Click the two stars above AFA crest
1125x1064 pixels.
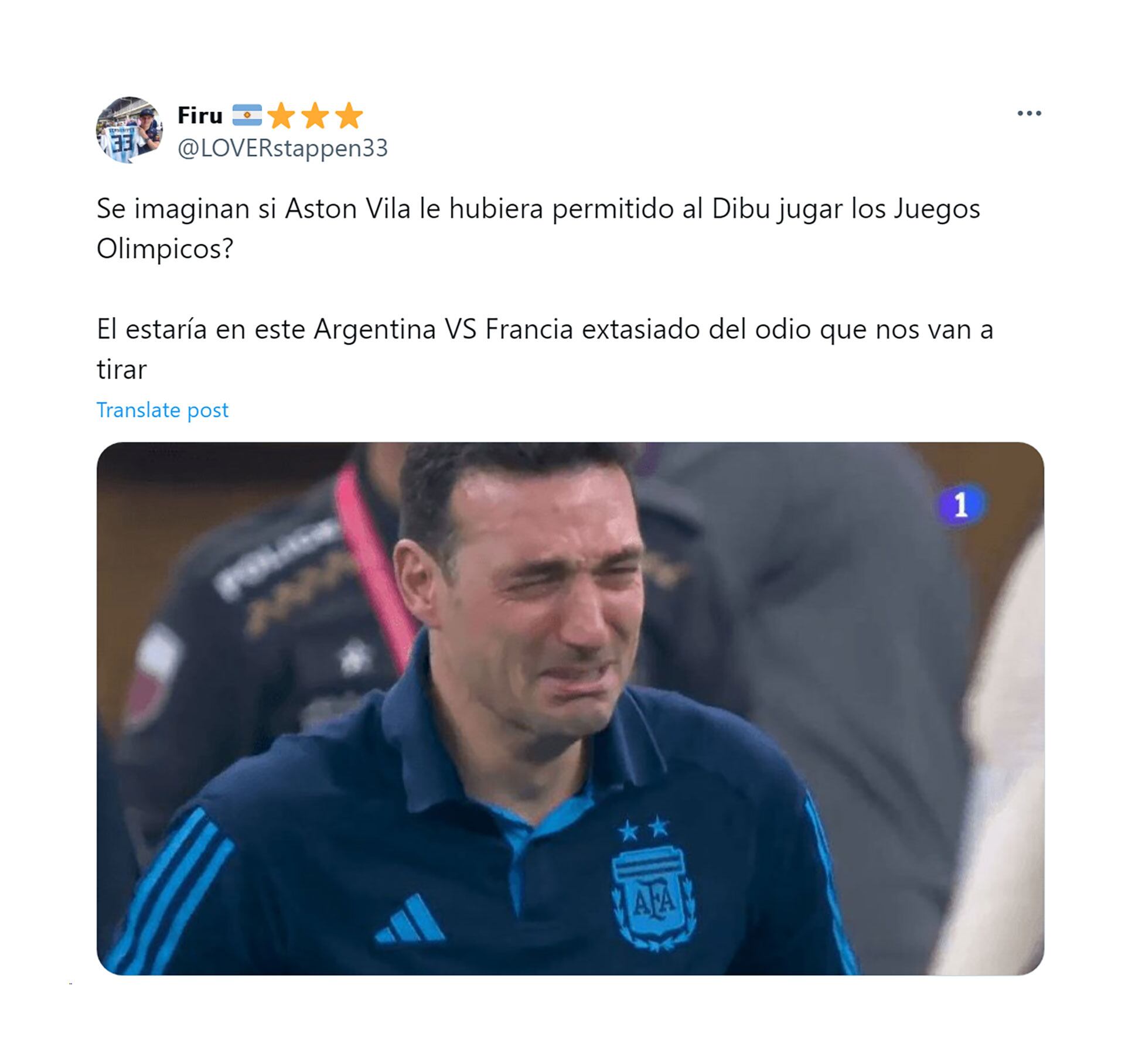643,828
